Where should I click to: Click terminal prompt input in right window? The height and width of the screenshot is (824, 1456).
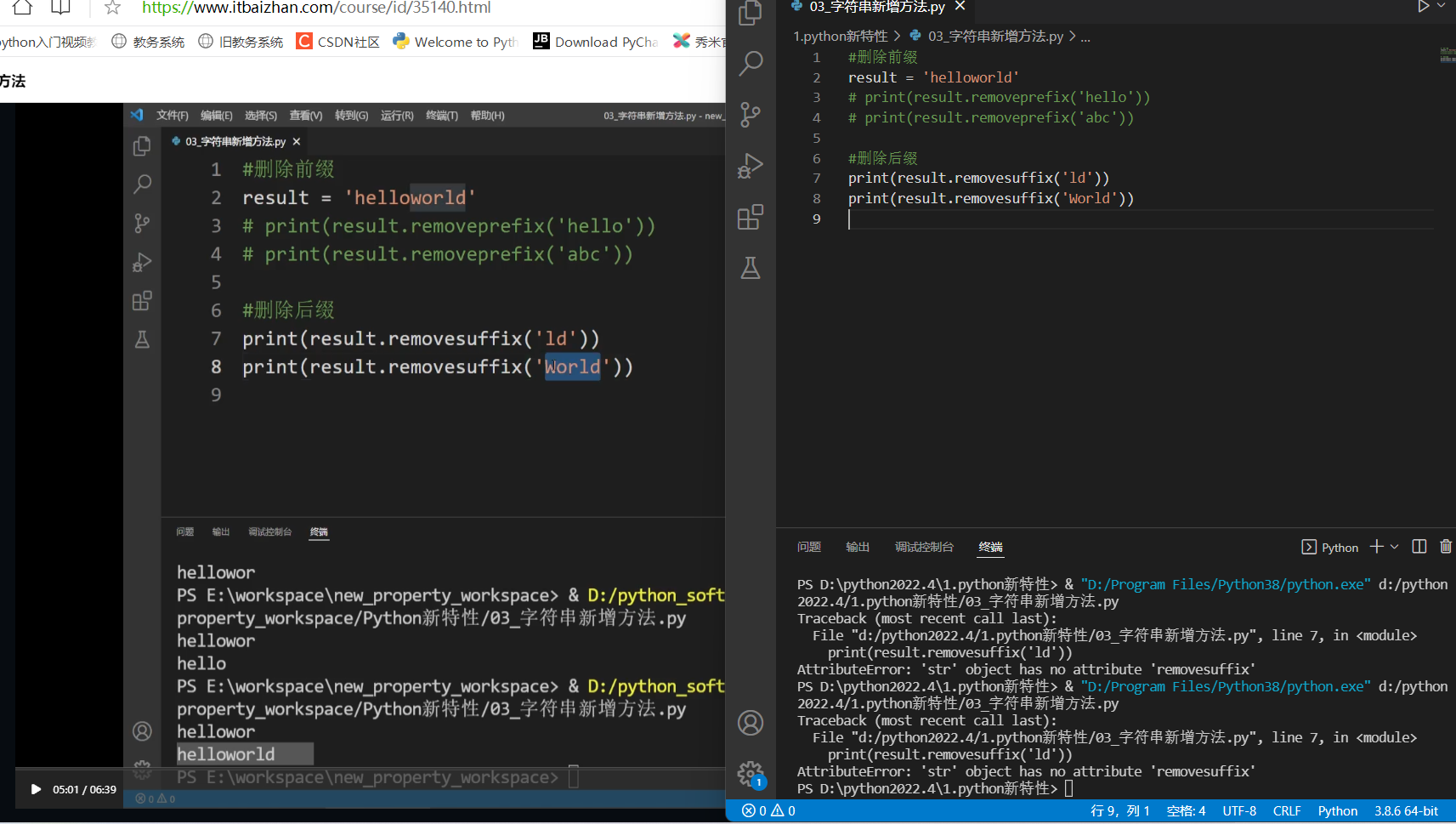pyautogui.click(x=1069, y=788)
